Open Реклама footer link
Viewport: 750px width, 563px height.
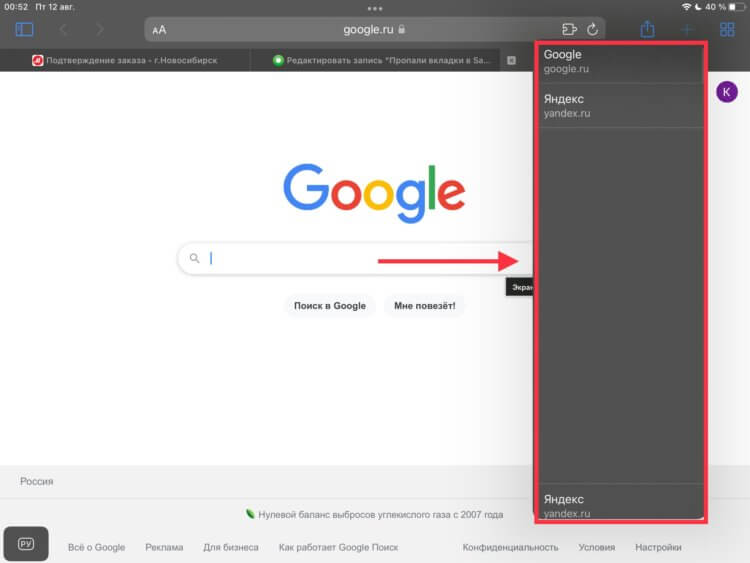click(164, 547)
